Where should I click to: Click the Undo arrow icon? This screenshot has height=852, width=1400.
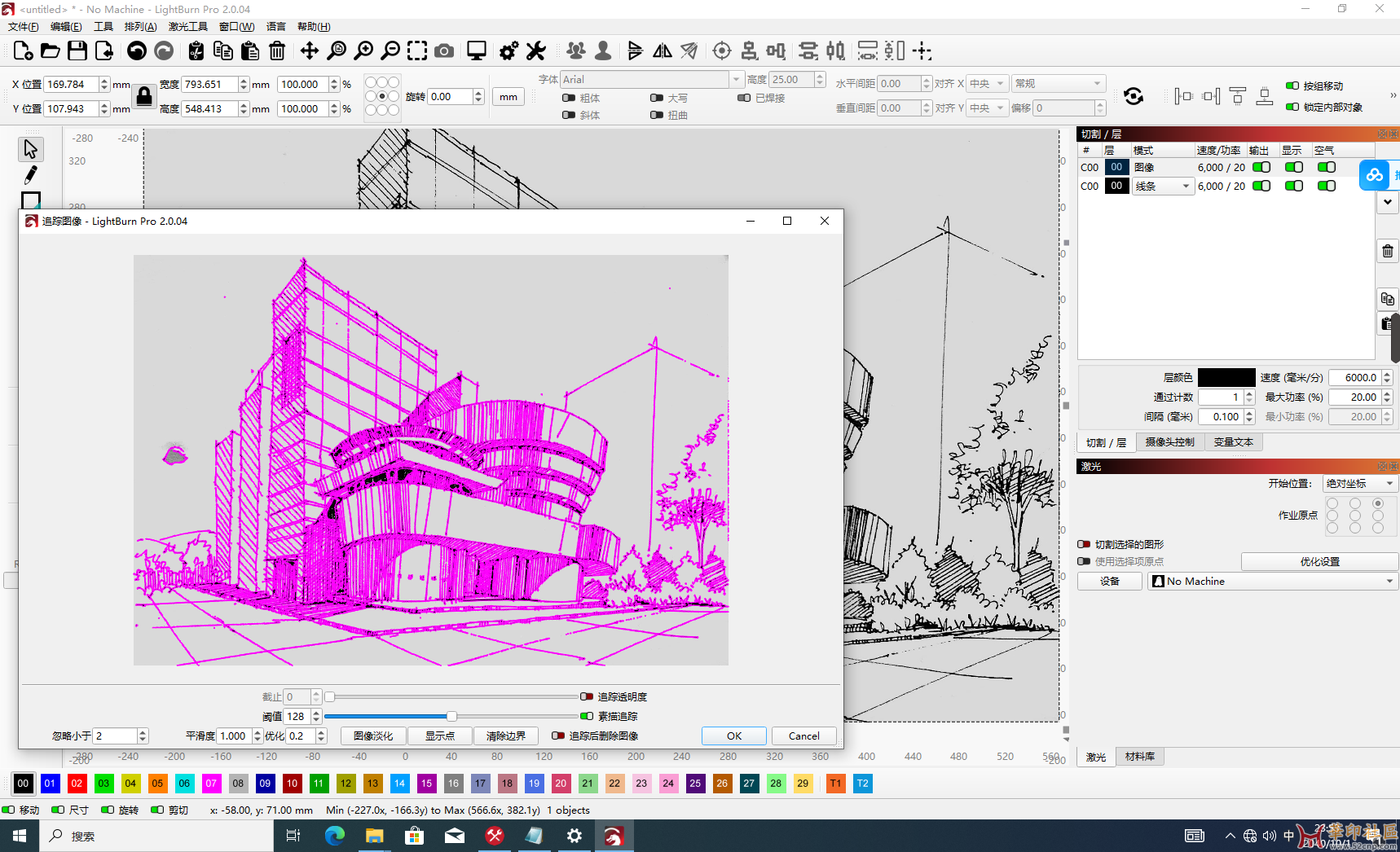[137, 51]
